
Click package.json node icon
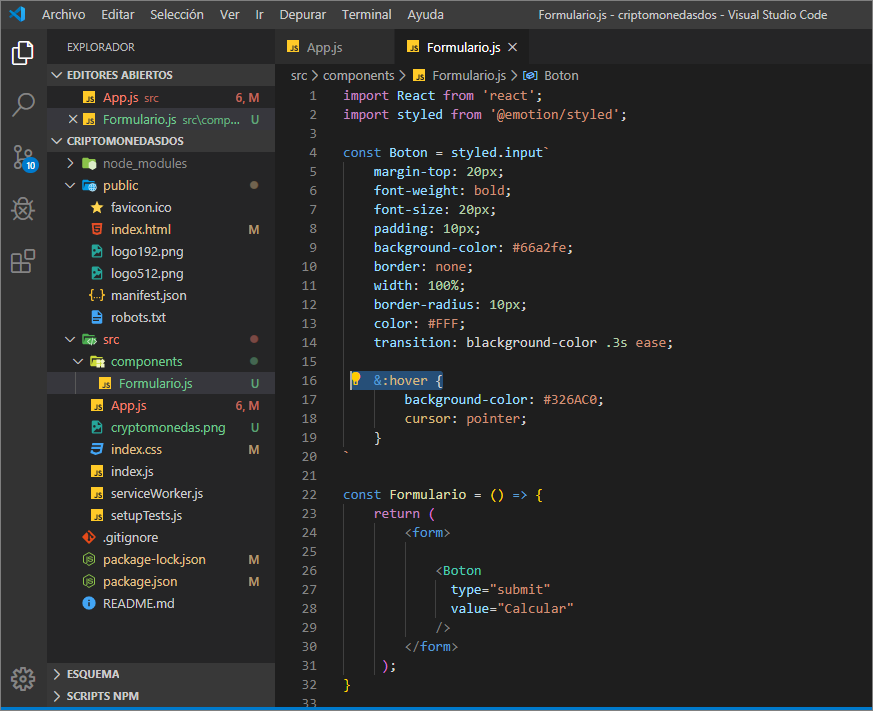point(89,581)
